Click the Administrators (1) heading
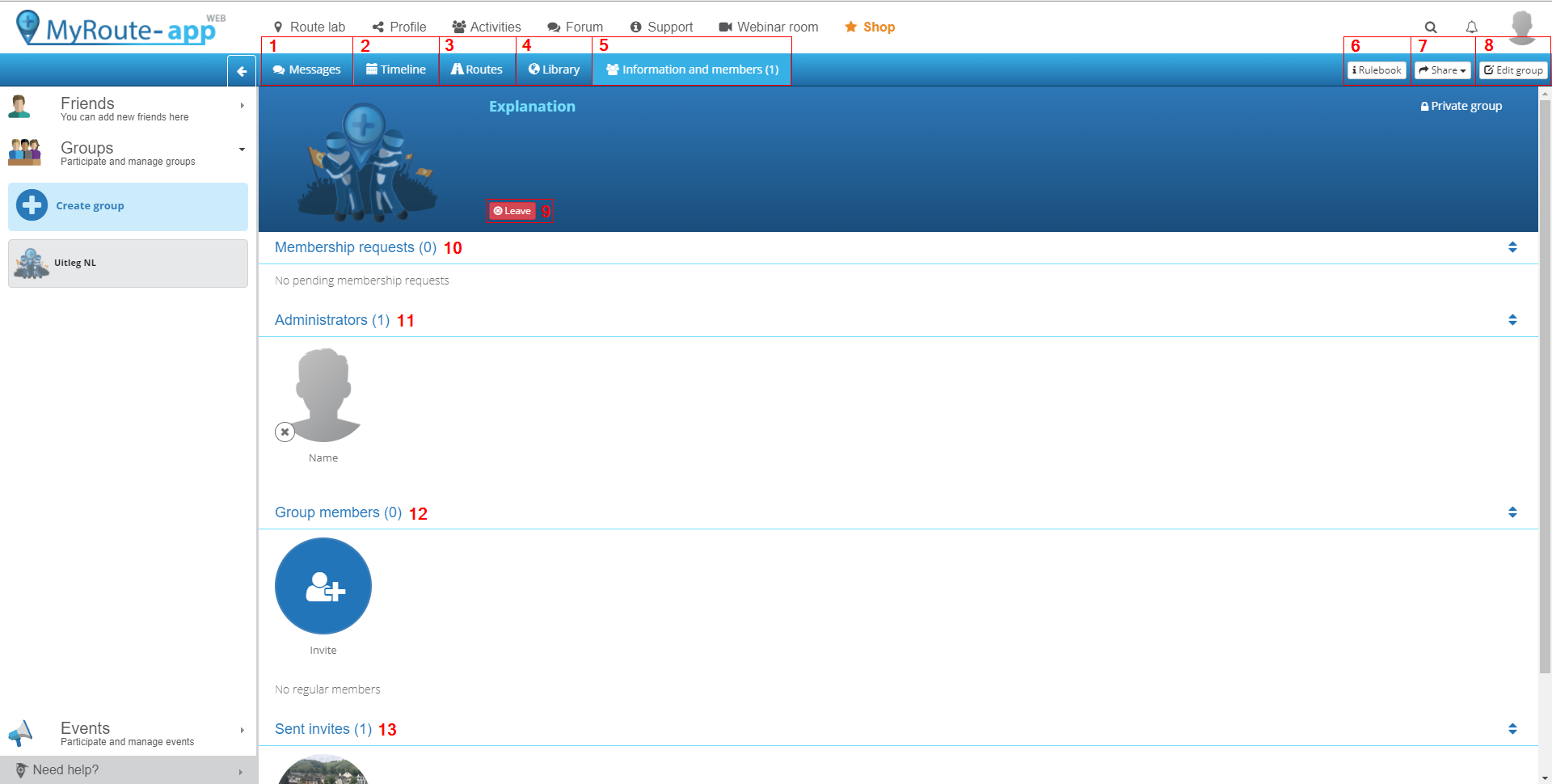 tap(332, 320)
